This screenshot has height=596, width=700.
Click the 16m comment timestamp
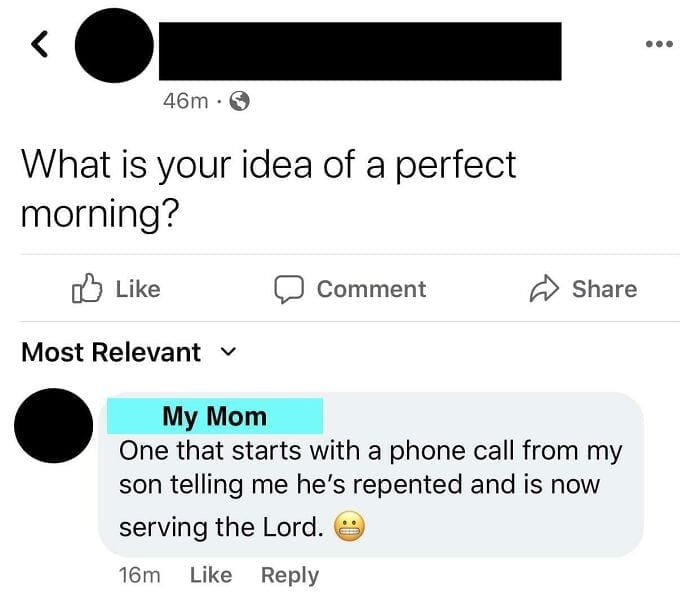(139, 575)
